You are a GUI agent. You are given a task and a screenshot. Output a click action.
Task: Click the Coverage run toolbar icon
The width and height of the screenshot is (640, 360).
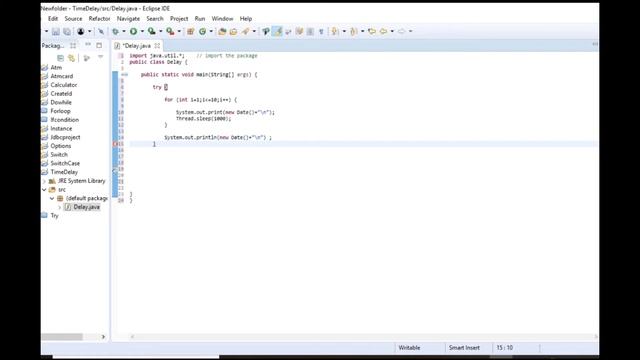(151, 31)
